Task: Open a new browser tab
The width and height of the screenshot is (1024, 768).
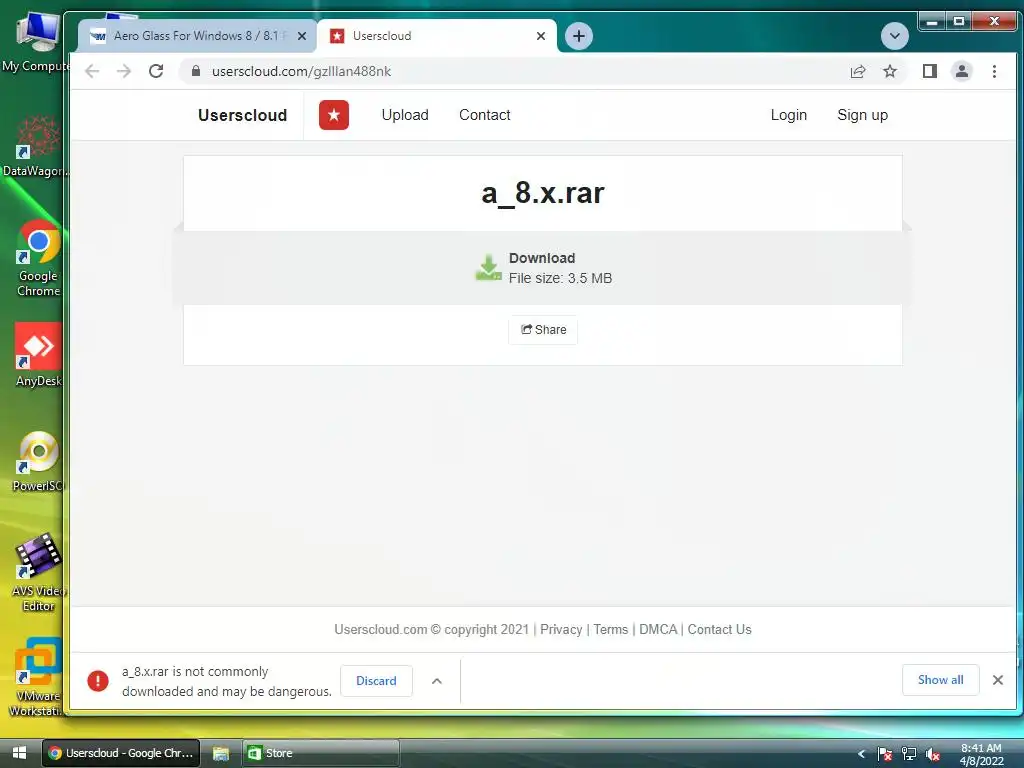Action: point(579,36)
